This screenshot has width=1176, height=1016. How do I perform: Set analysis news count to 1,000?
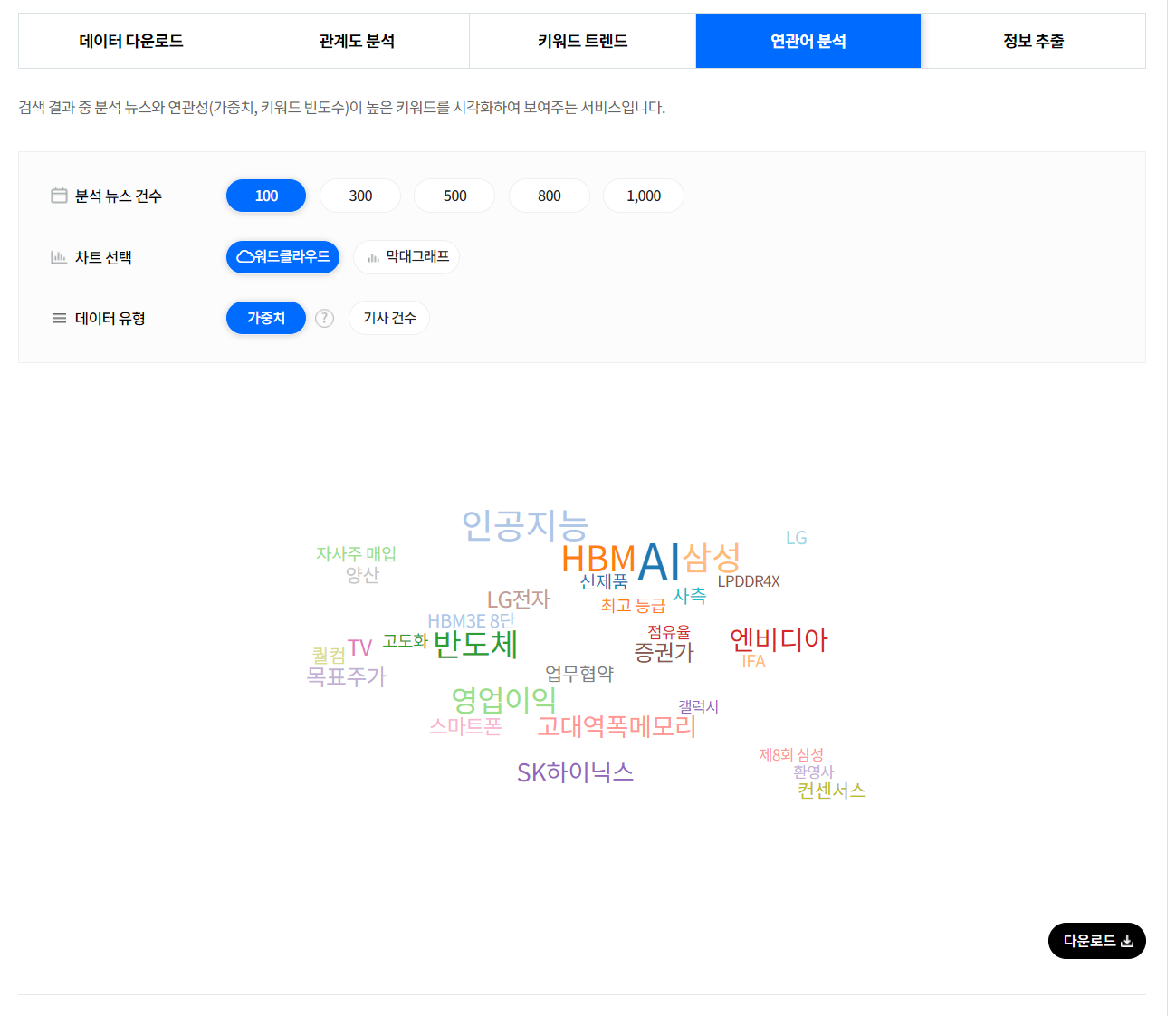click(644, 196)
